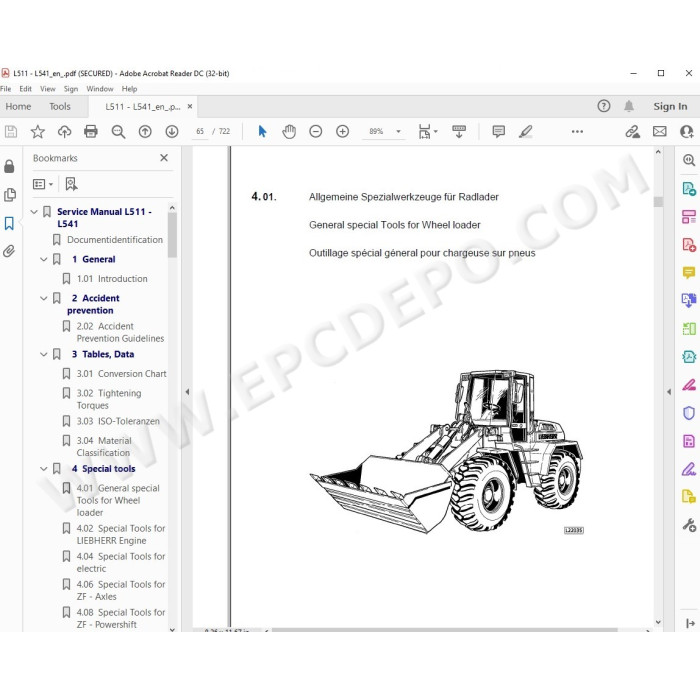Open the find text magnifier icon
Image resolution: width=700 pixels, height=700 pixels.
click(x=118, y=131)
